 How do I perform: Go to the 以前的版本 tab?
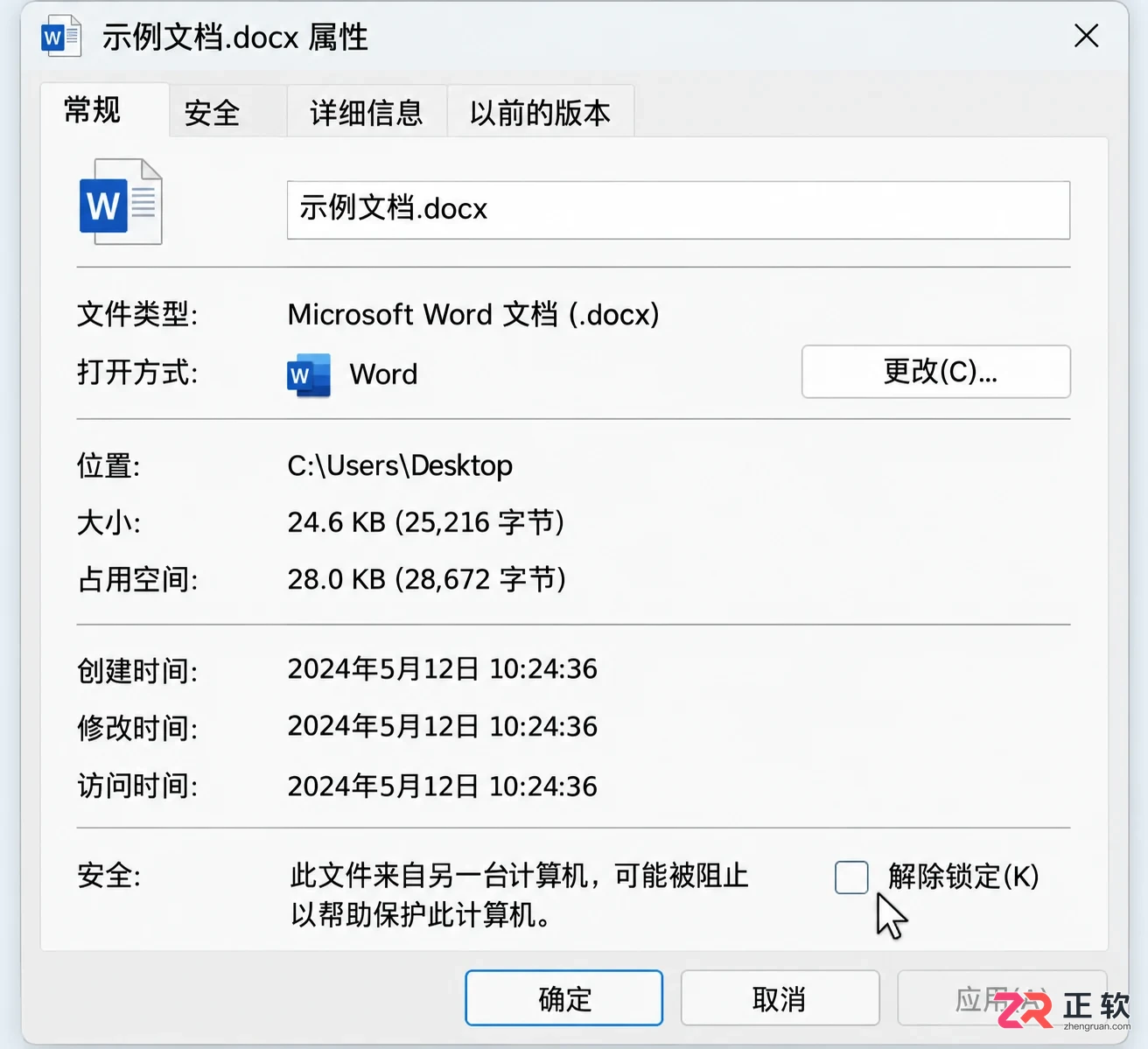[x=540, y=112]
